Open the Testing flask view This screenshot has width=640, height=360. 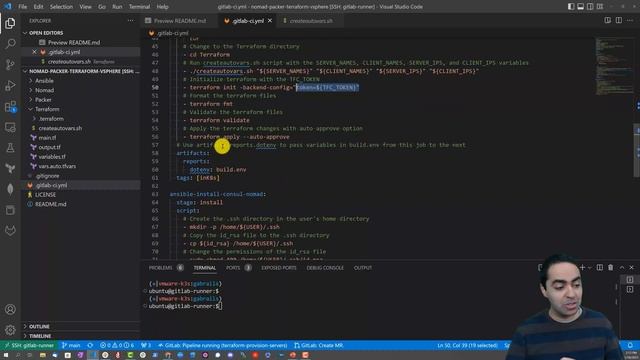click(x=10, y=148)
